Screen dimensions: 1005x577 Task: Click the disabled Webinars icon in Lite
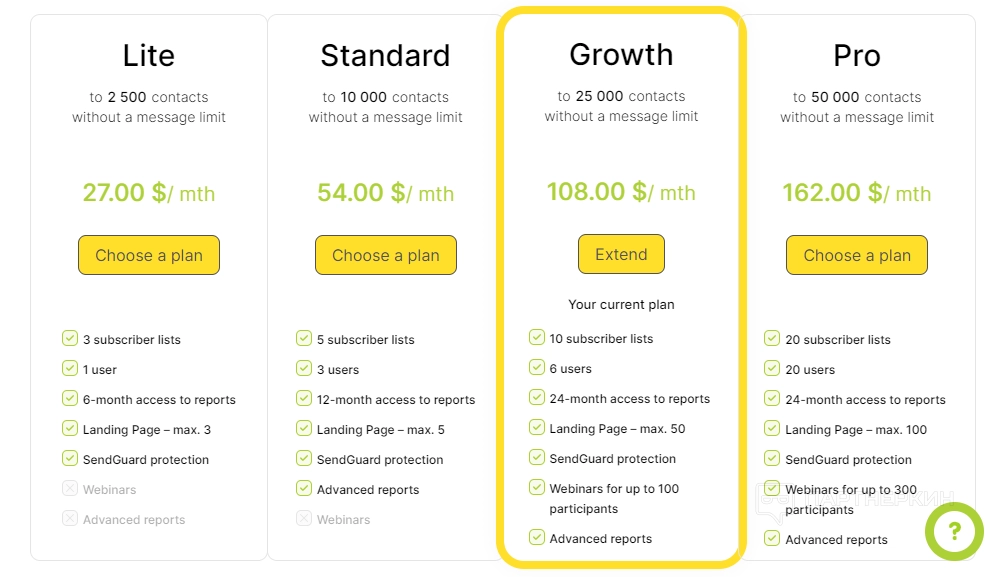[70, 489]
